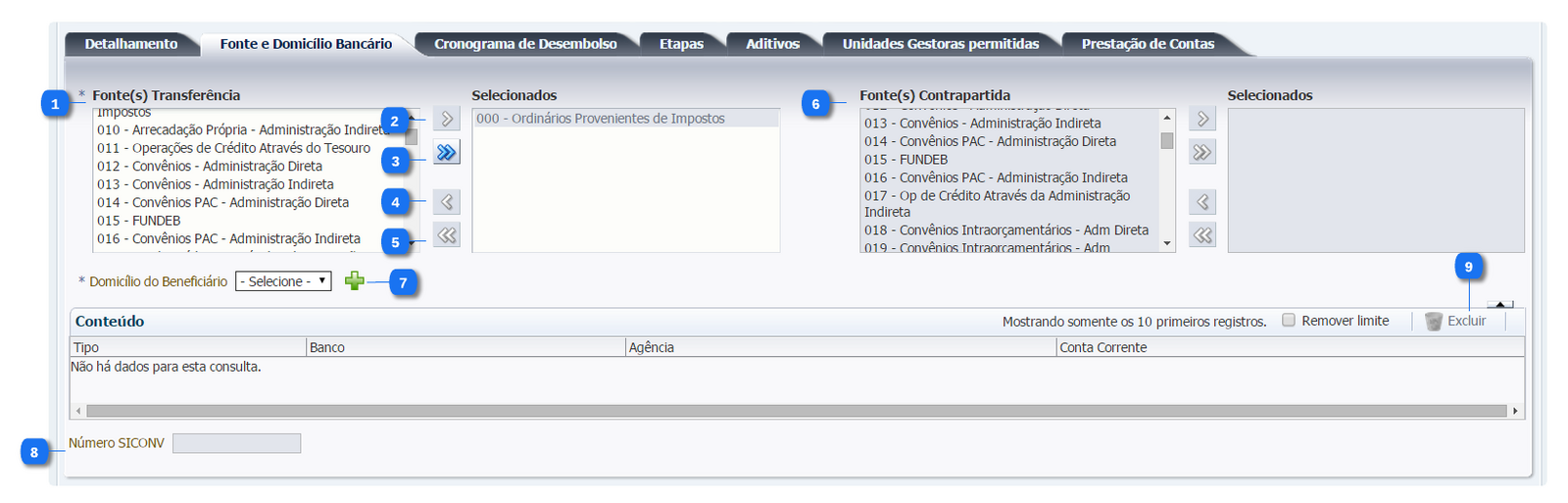Collapse the Conteúdo panel arrow

click(1499, 304)
